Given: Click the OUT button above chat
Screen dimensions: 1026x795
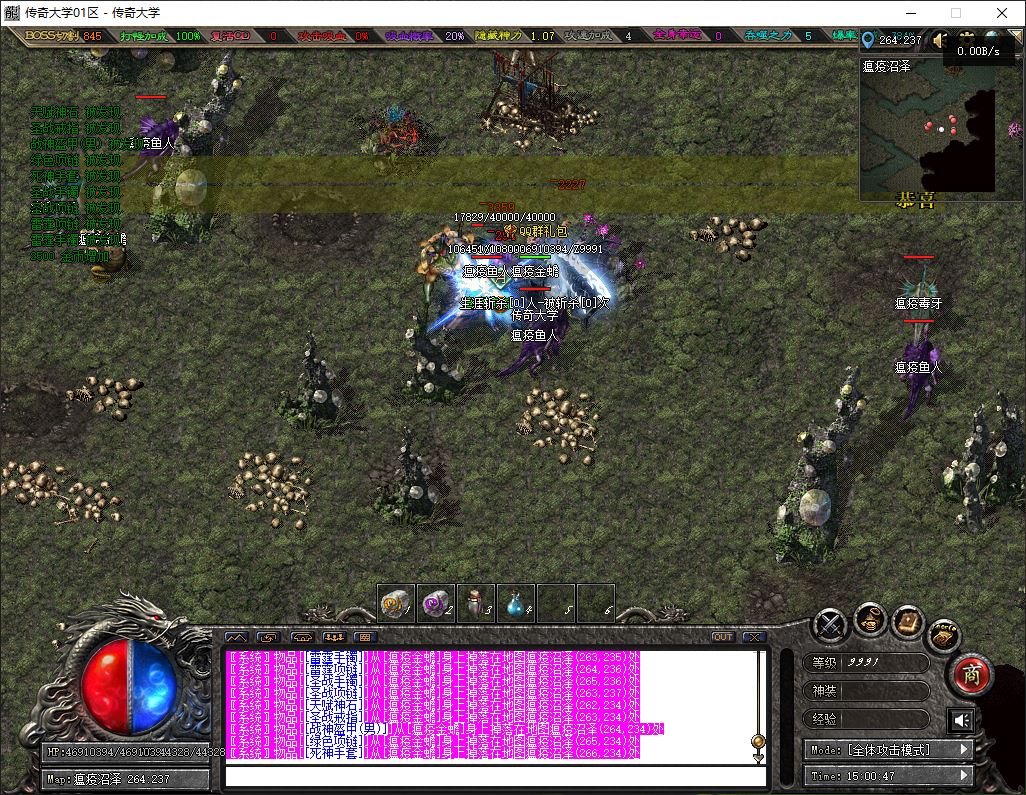Looking at the screenshot, I should tap(723, 637).
